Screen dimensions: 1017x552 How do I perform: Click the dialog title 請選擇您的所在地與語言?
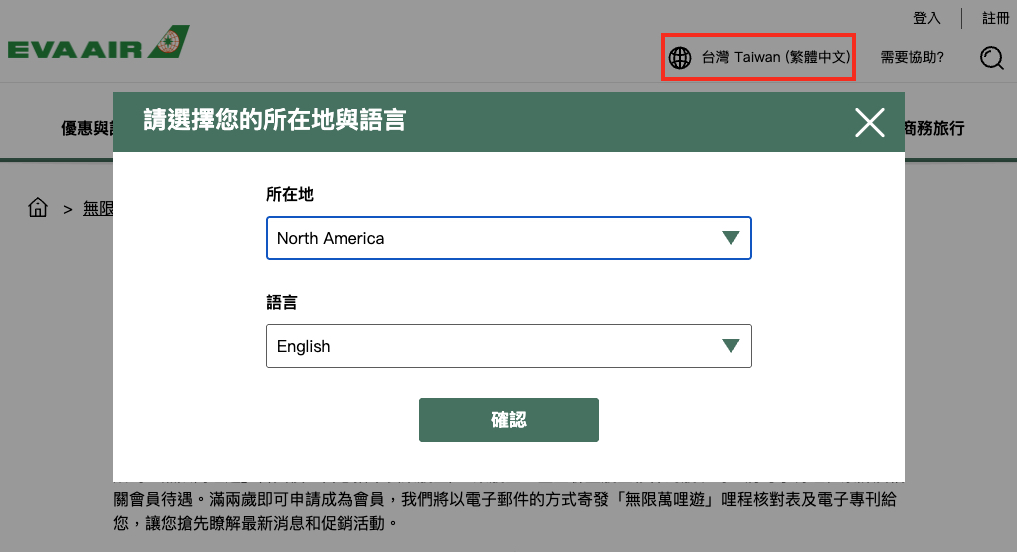[x=274, y=120]
